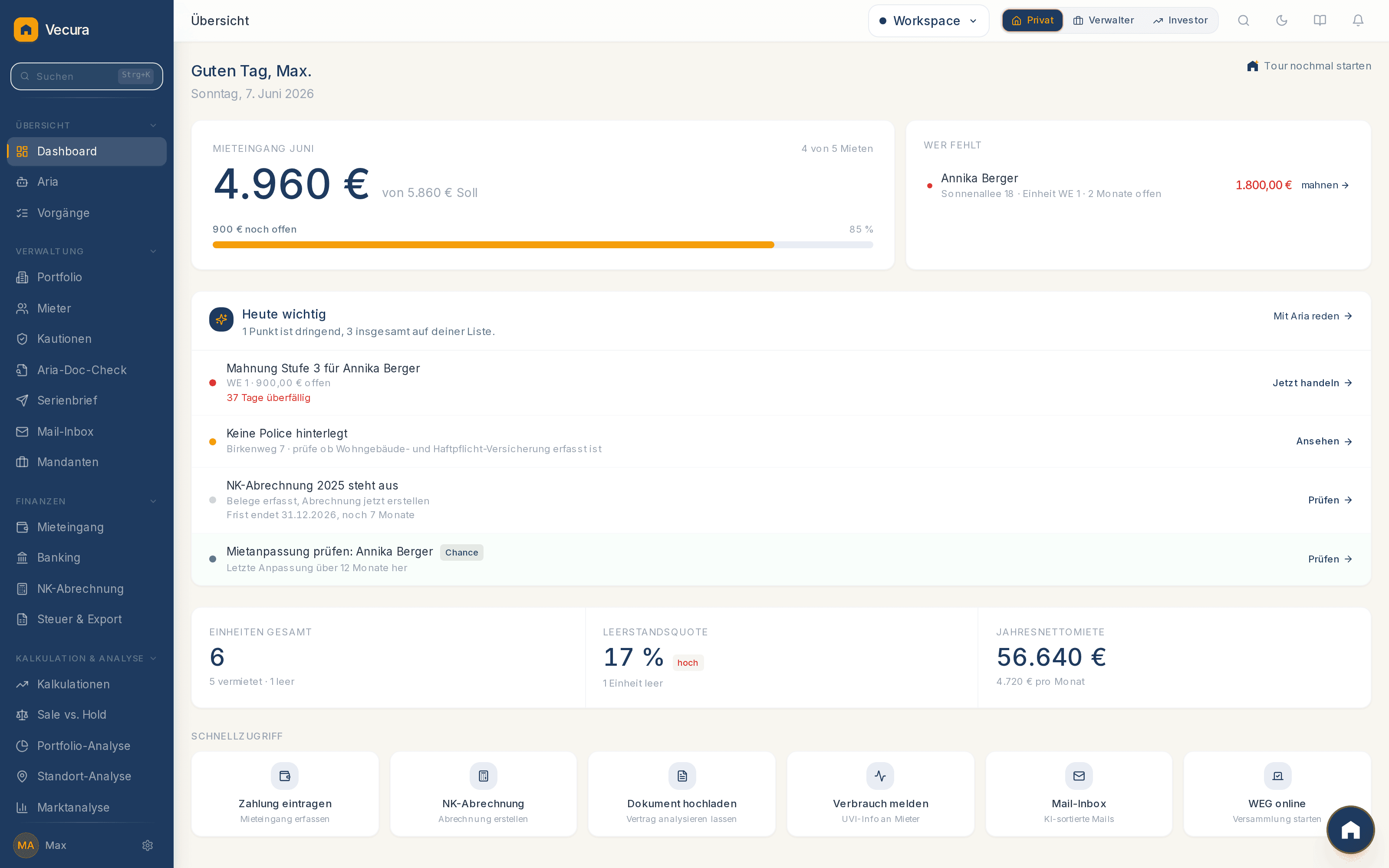Click mahnen for Annika Berger

coord(1325,185)
